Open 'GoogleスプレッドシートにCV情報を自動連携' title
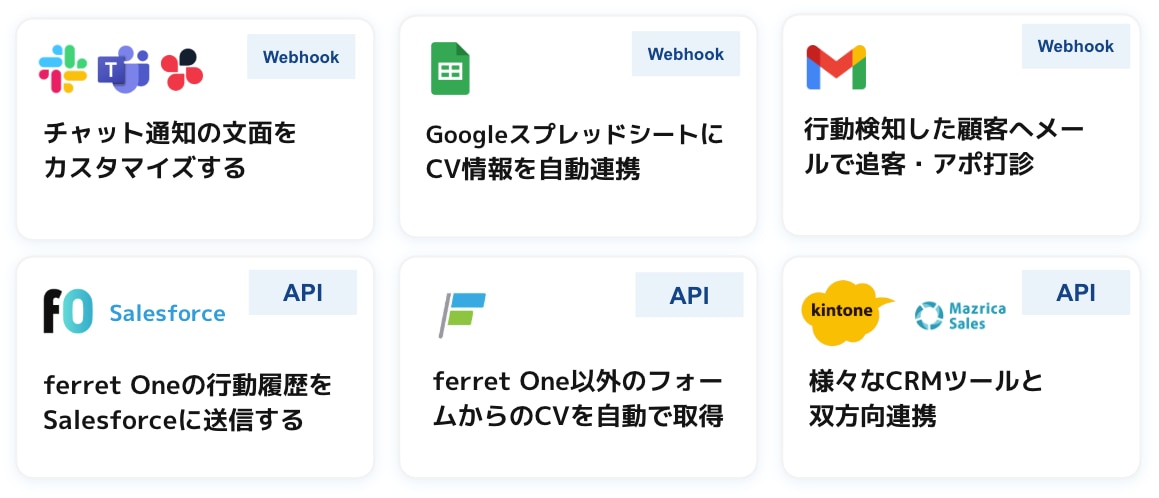This screenshot has width=1159, height=498. (574, 151)
